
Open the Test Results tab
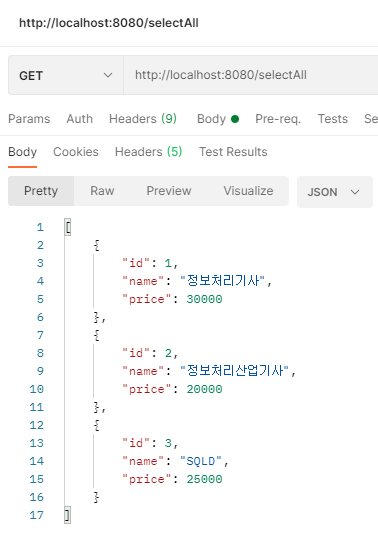click(233, 152)
